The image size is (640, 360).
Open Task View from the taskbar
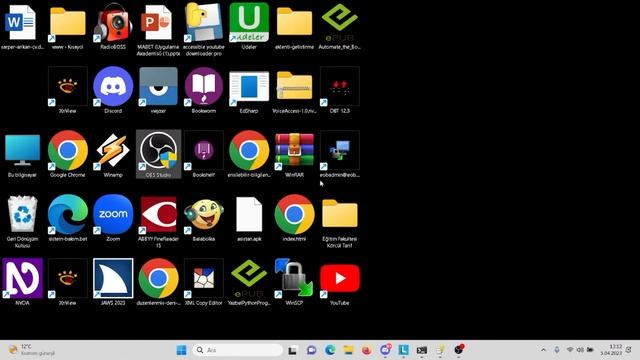292,350
